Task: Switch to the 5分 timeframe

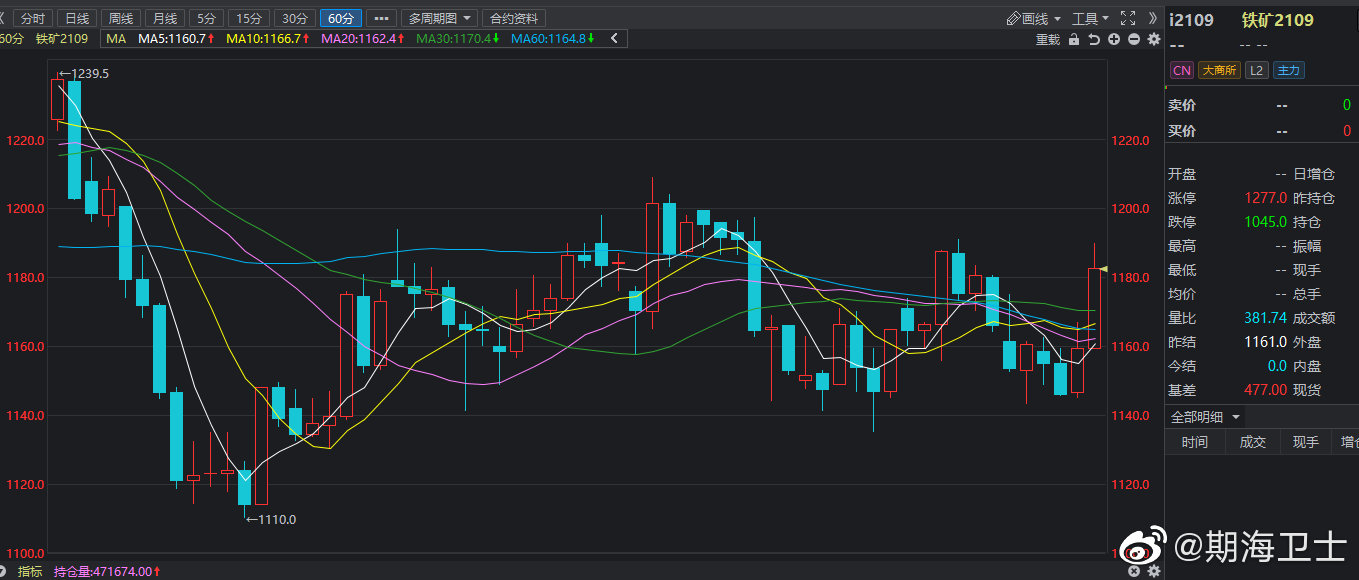Action: (x=205, y=19)
